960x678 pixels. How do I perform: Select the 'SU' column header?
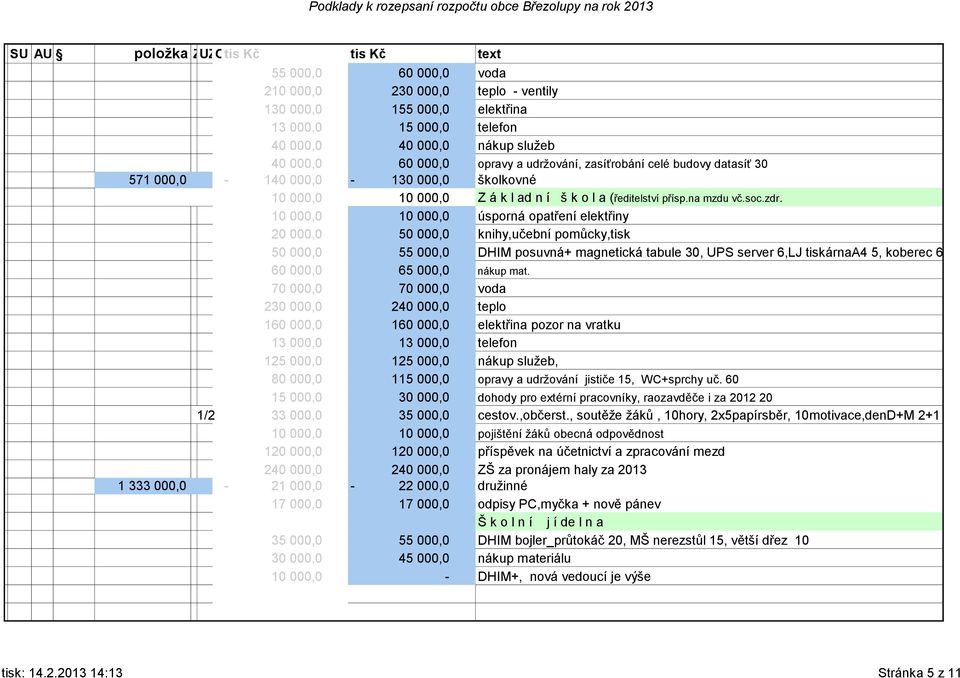pyautogui.click(x=18, y=54)
